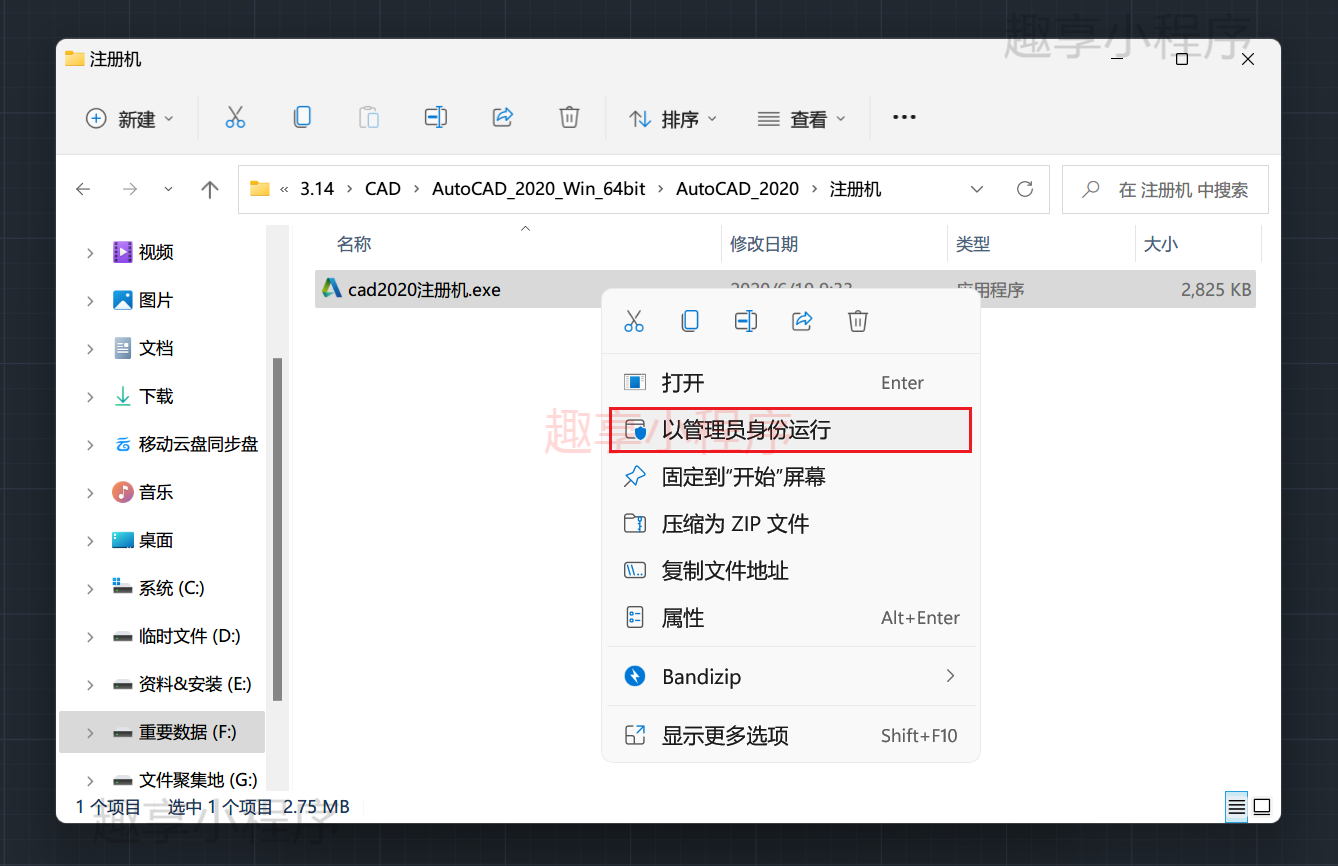
Task: Switch to details view icon in status bar
Action: [1237, 806]
